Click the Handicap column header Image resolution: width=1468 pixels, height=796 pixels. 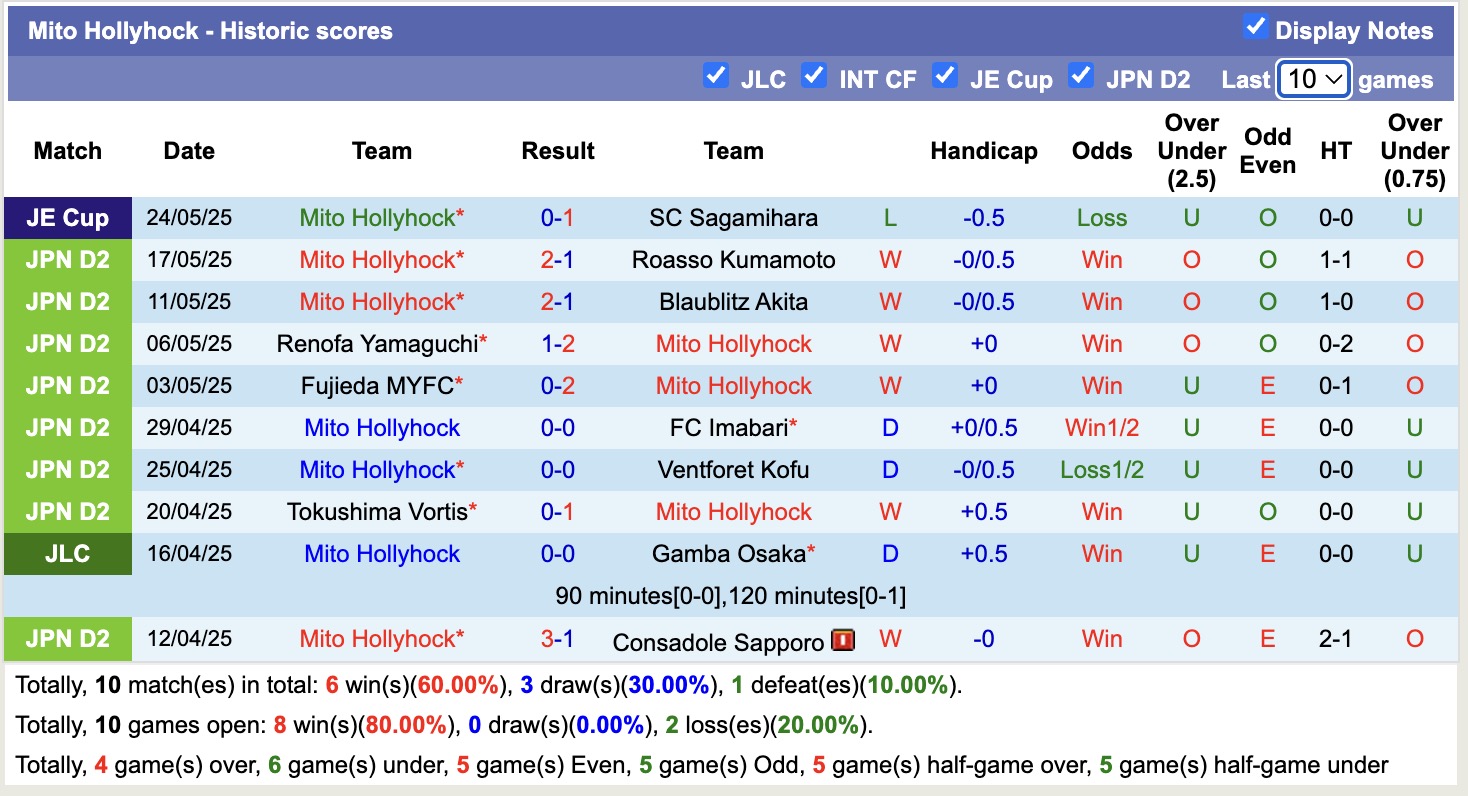(983, 151)
